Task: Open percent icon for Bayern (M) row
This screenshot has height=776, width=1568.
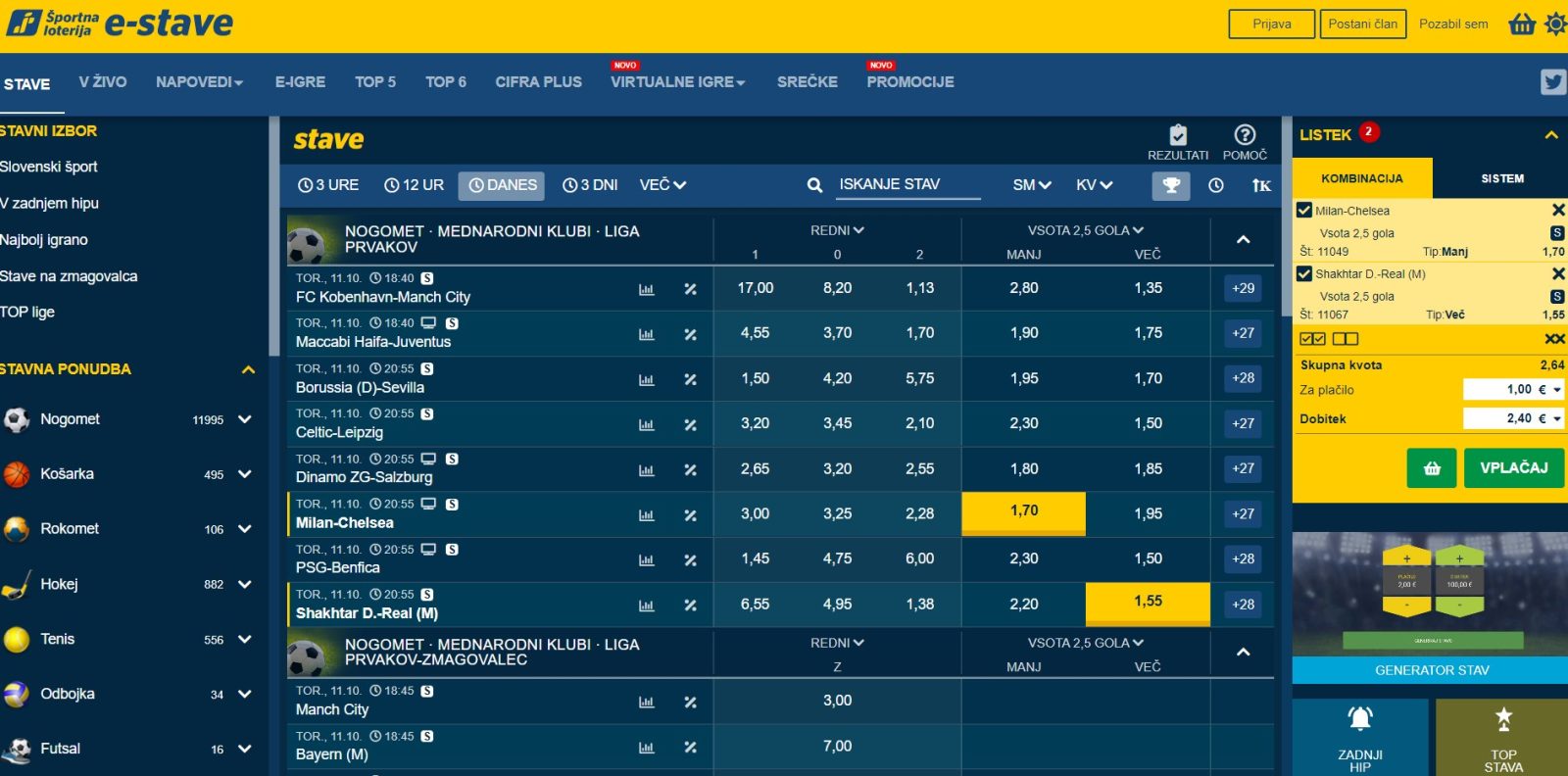Action: click(691, 747)
